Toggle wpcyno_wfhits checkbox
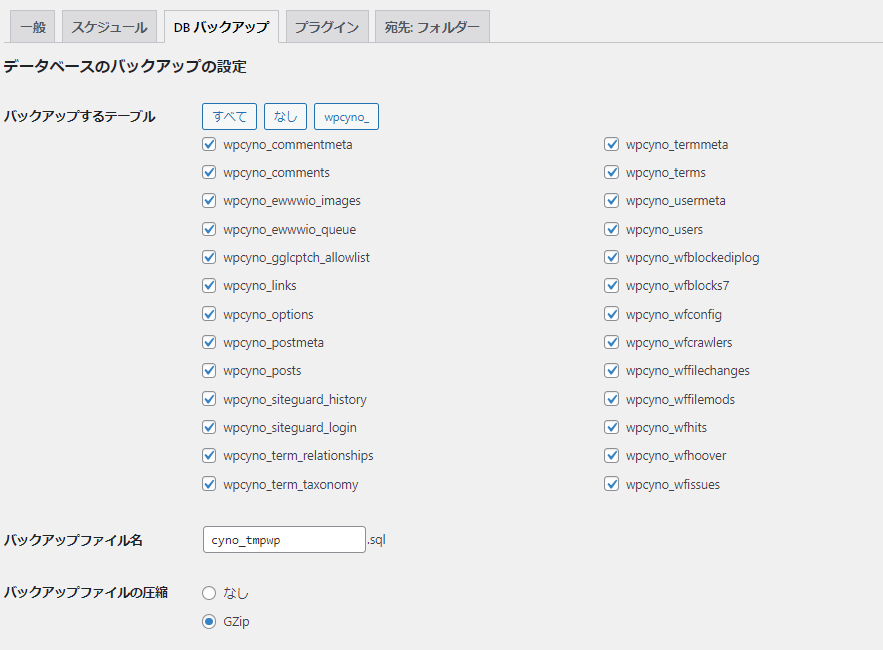883x650 pixels. coord(612,427)
